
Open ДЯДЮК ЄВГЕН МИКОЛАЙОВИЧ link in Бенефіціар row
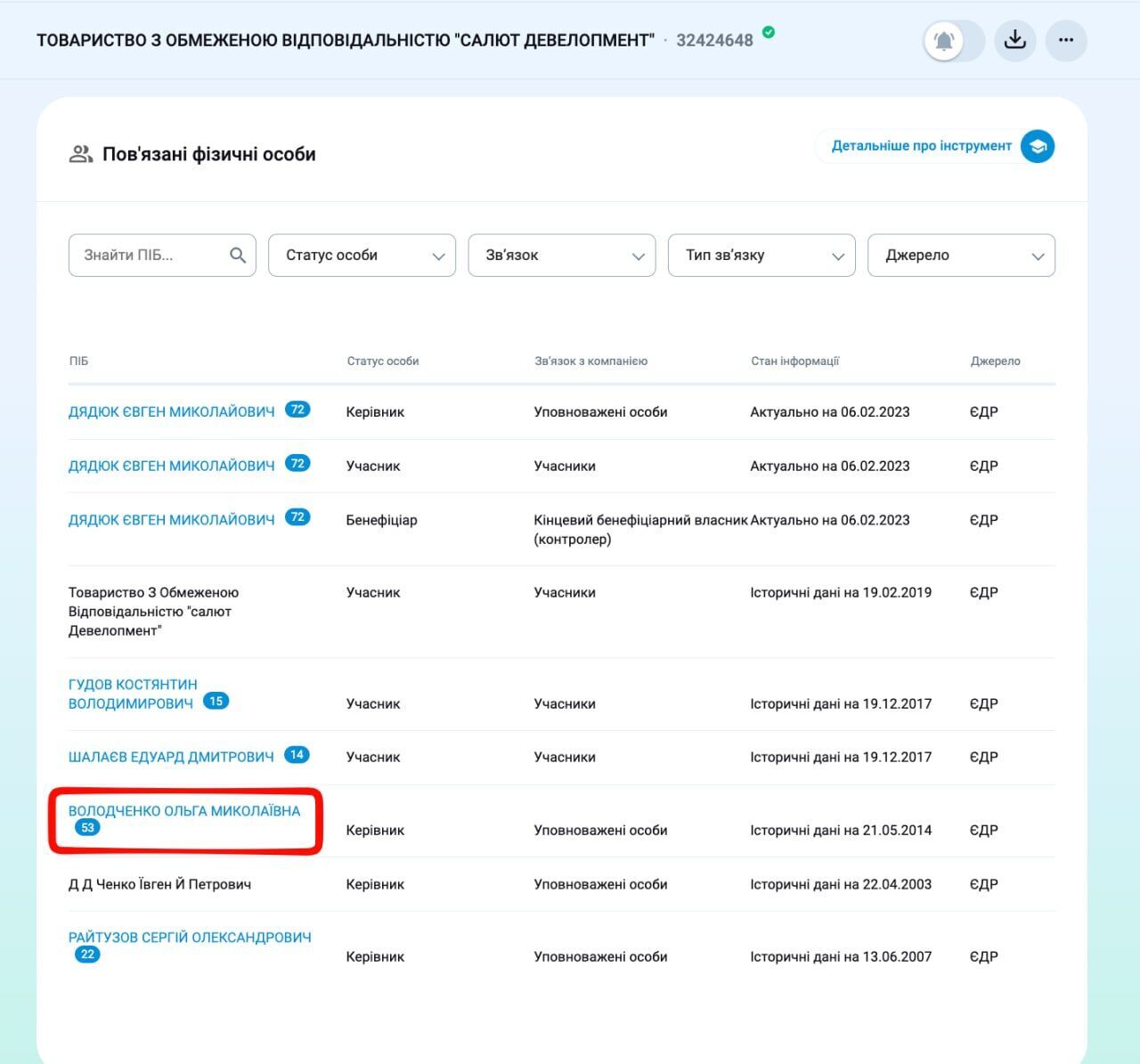pyautogui.click(x=172, y=520)
